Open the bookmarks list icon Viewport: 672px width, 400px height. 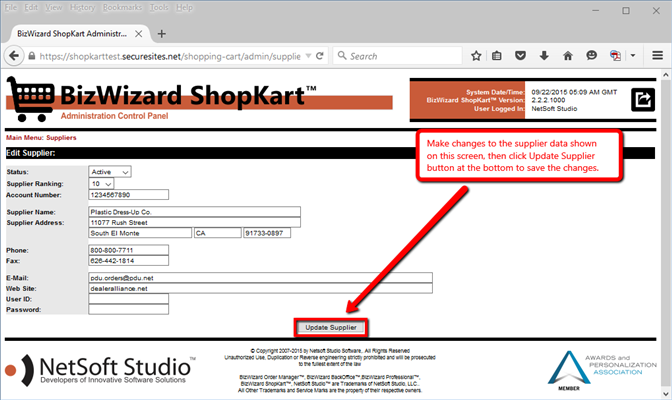pyautogui.click(x=497, y=56)
